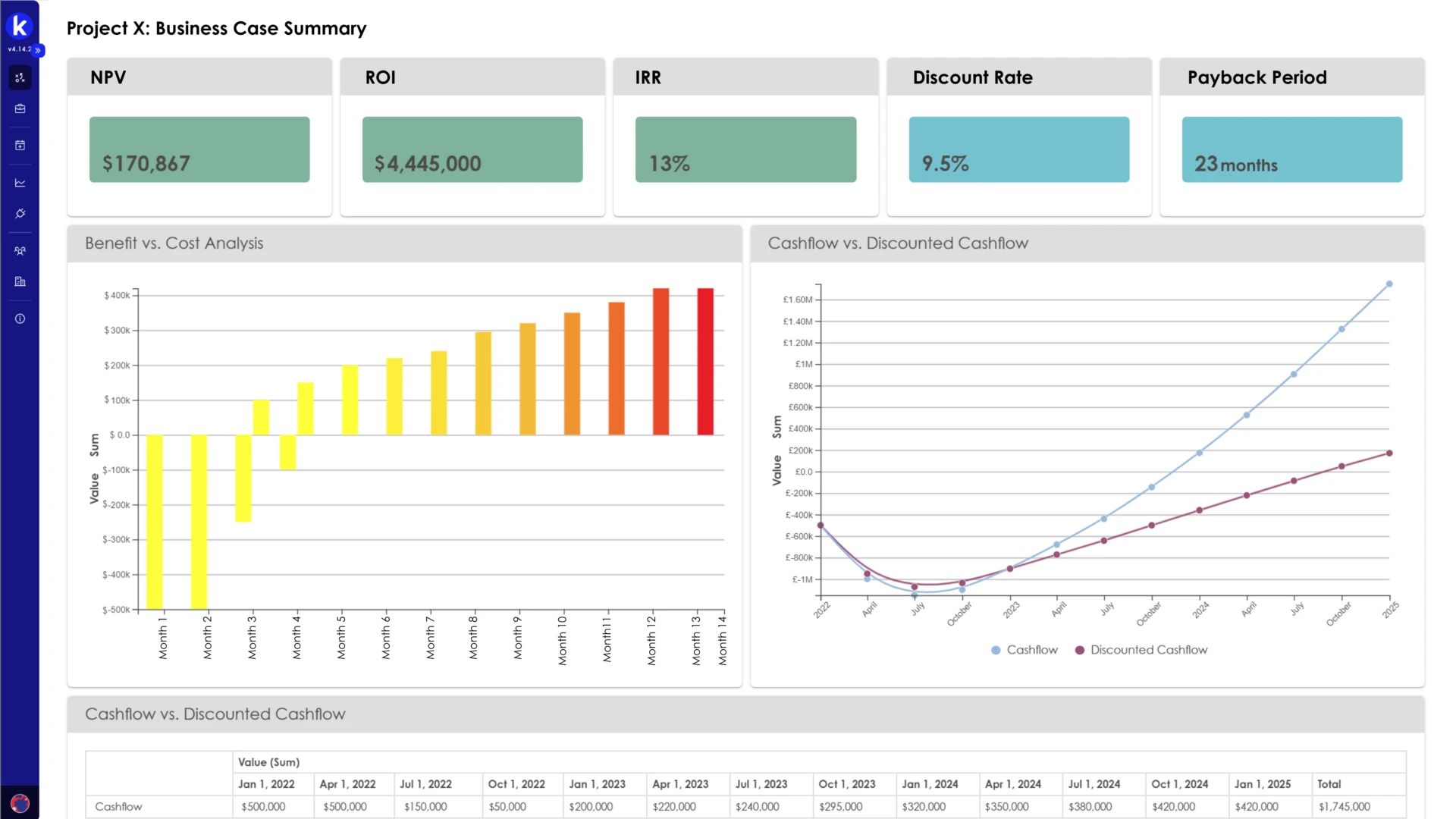Open the people team icon
Image resolution: width=1456 pixels, height=819 pixels.
pos(20,251)
